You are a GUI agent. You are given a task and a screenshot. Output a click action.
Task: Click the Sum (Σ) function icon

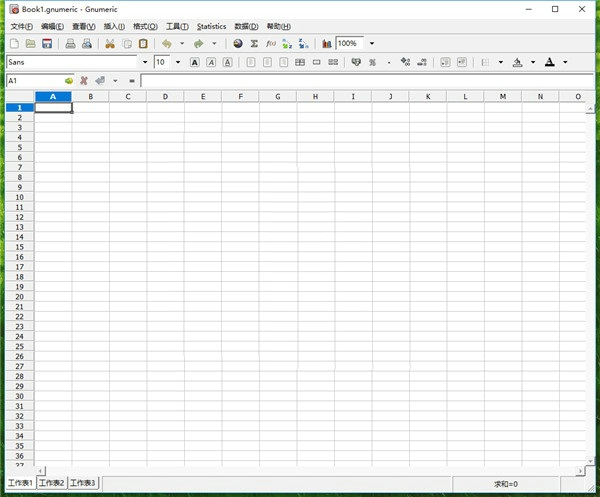[254, 44]
